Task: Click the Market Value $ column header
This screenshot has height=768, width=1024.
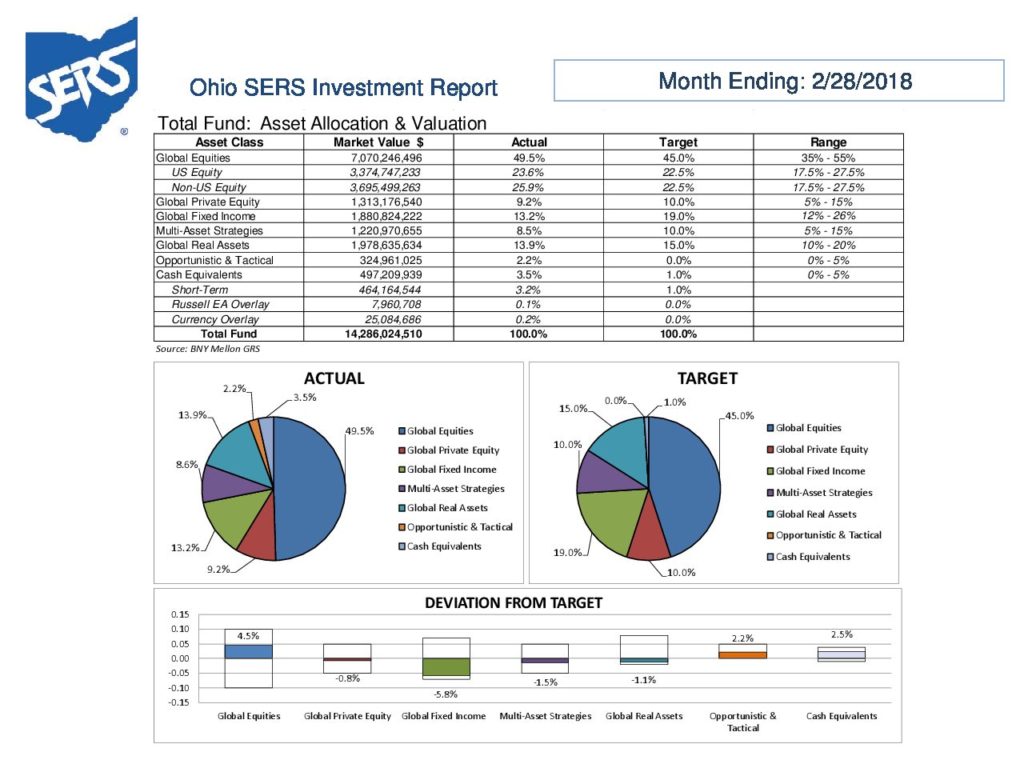Action: click(379, 143)
